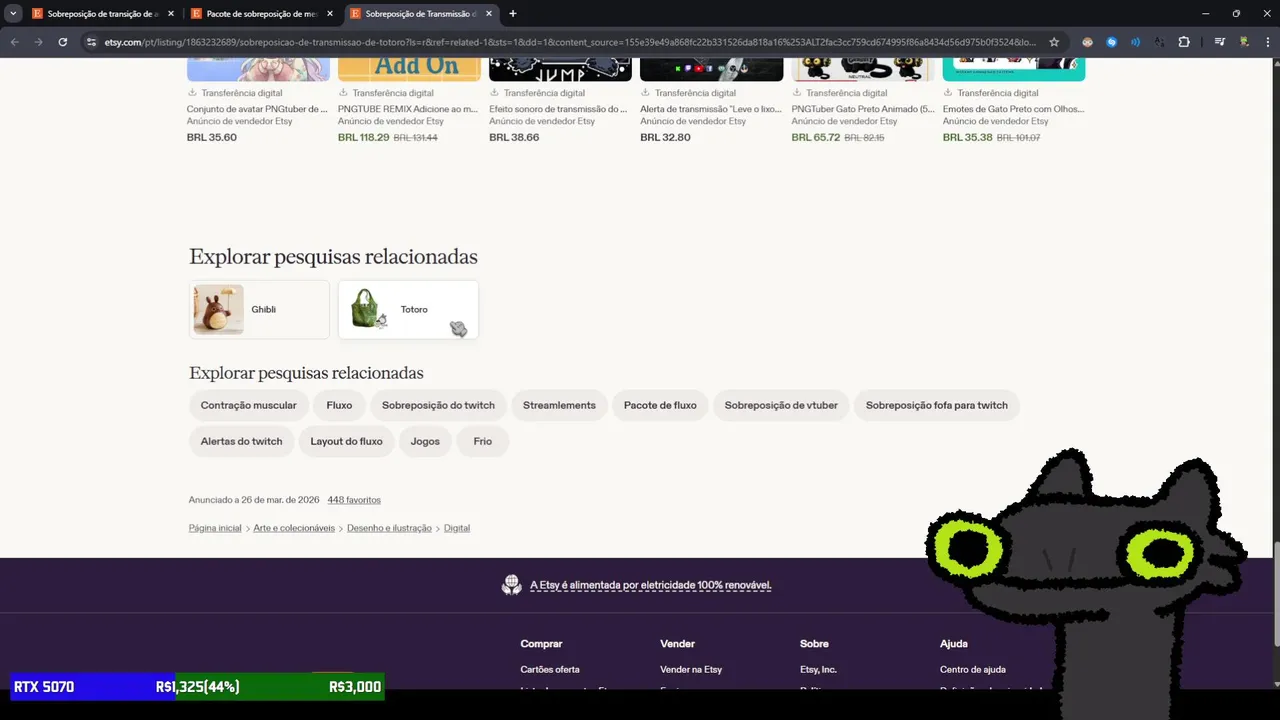Close the Sobreposição de transição tab

click(x=171, y=14)
